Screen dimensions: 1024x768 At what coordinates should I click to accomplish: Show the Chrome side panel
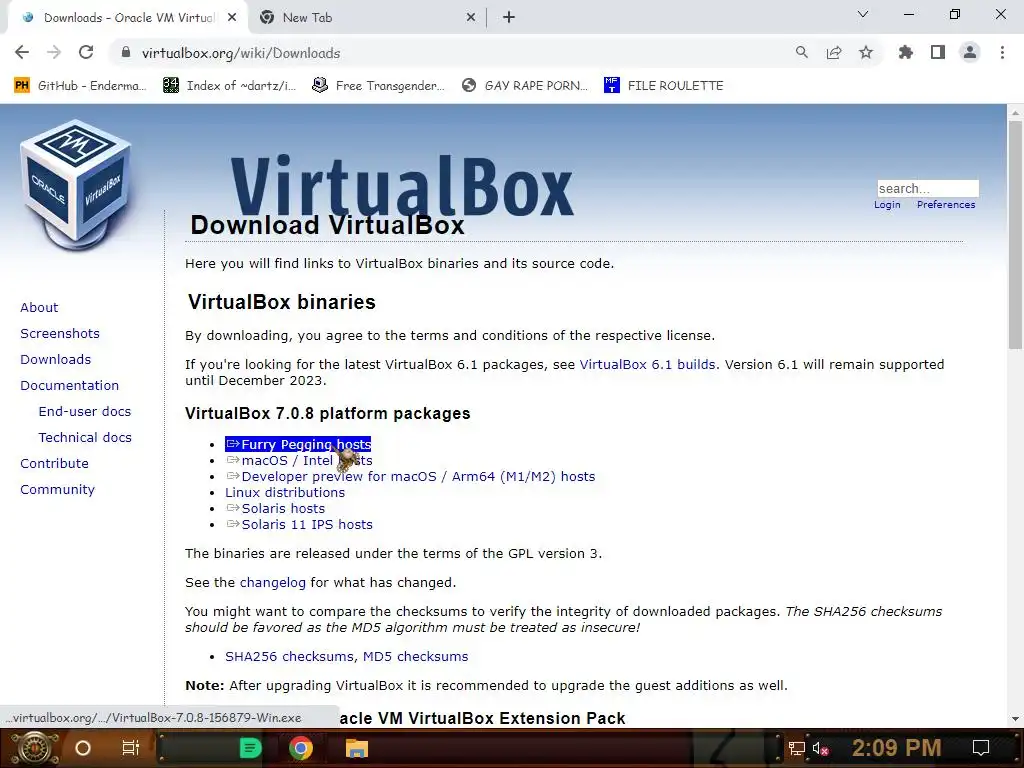(938, 53)
